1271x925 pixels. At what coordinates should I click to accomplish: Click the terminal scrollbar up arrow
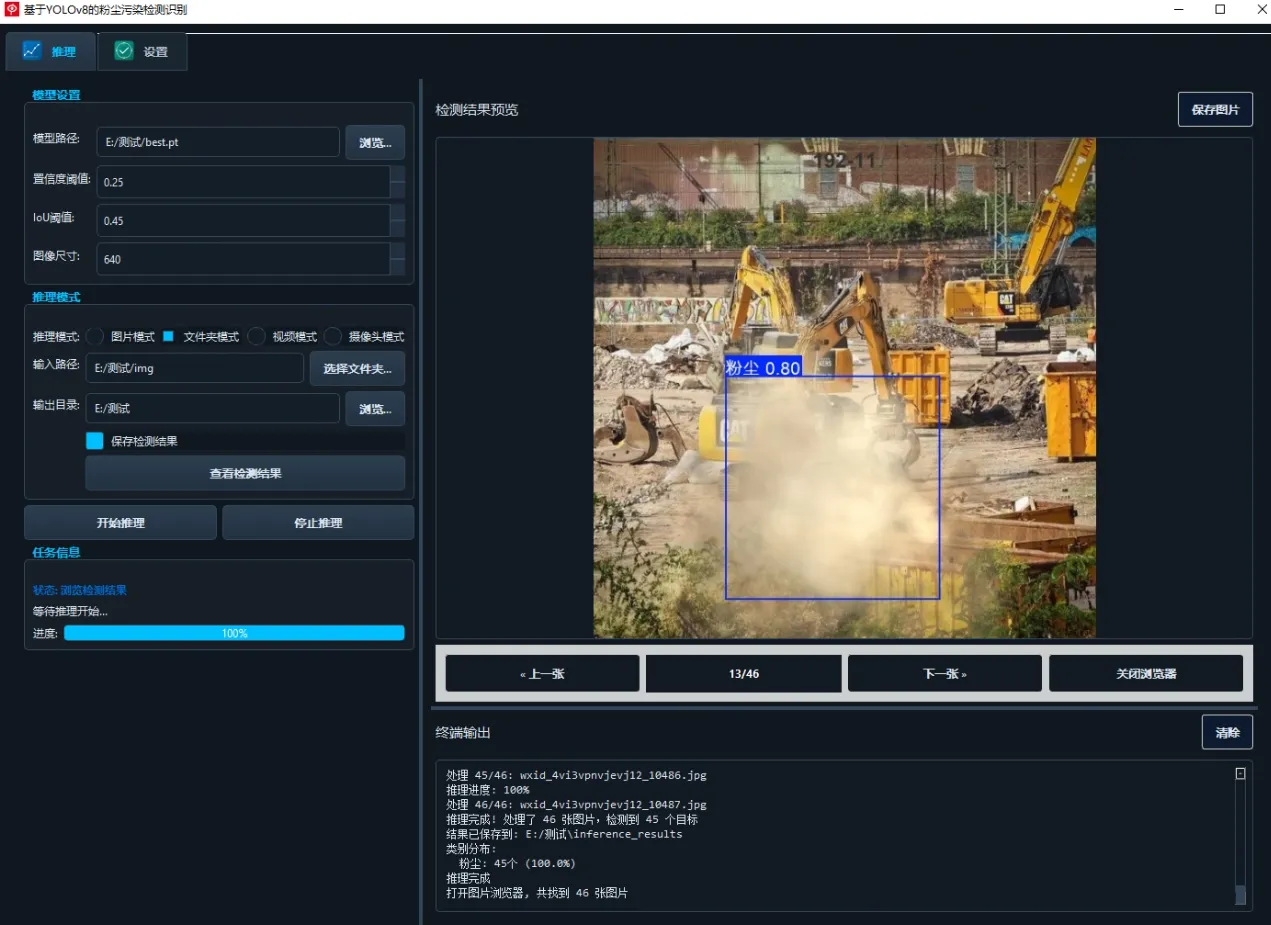click(x=1241, y=773)
